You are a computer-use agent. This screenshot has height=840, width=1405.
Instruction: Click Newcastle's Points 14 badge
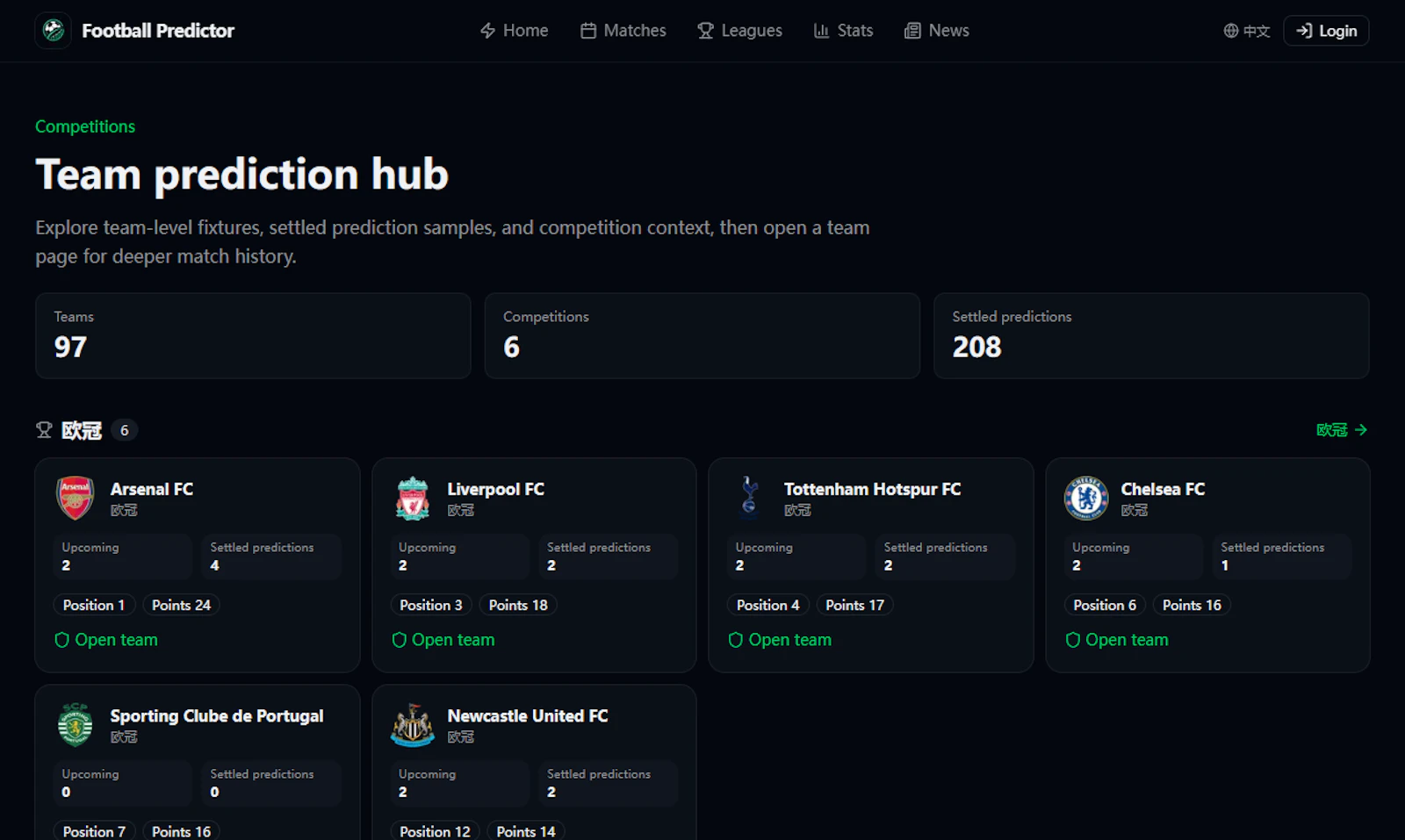[x=526, y=830]
